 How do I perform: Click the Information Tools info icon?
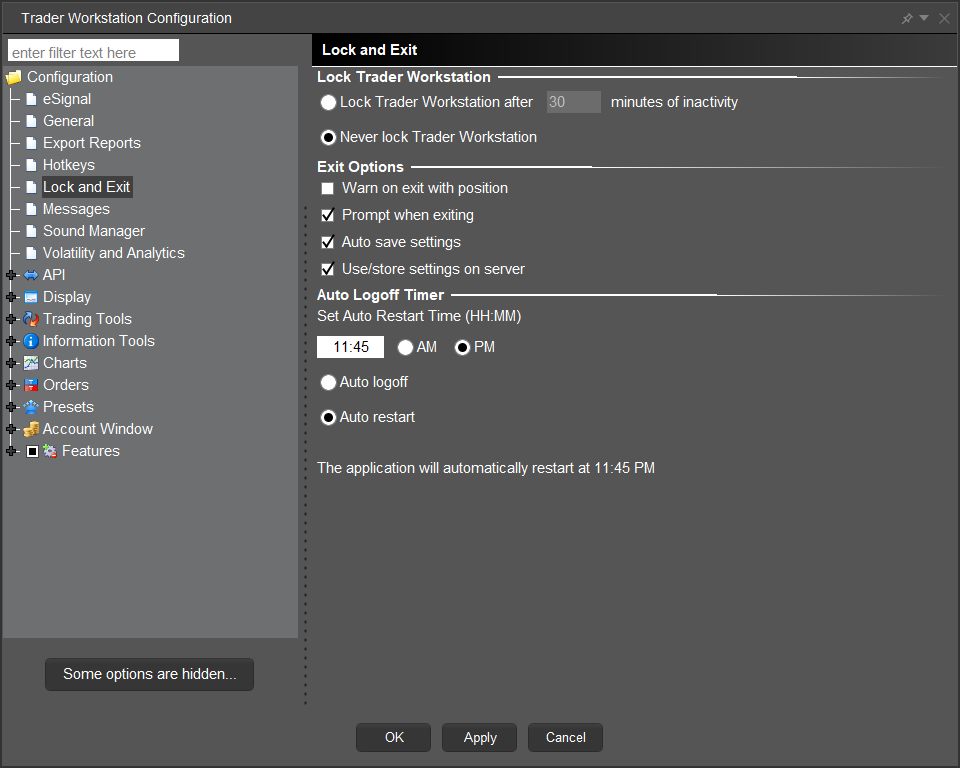(x=31, y=341)
